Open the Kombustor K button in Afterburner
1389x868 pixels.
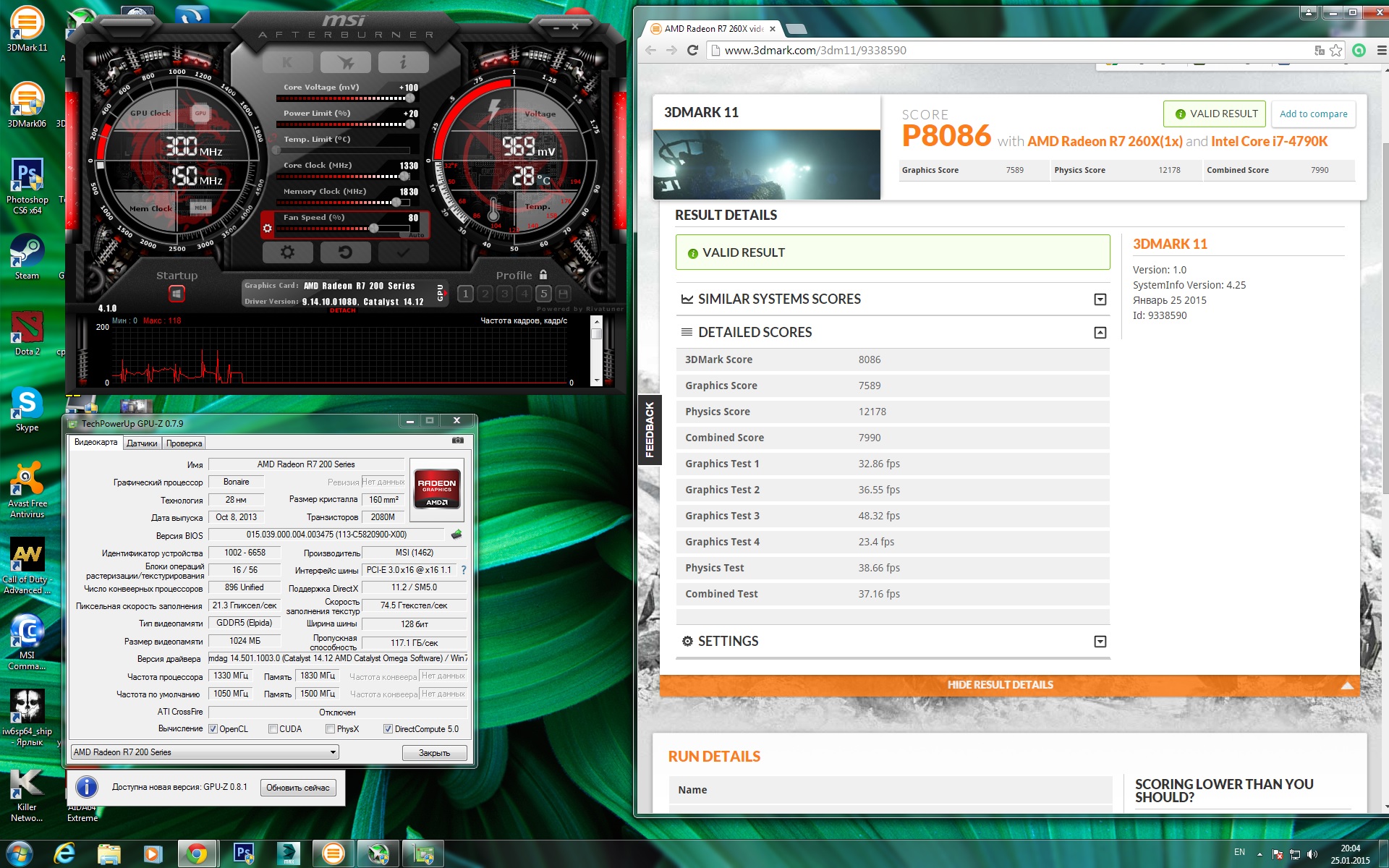[x=287, y=63]
